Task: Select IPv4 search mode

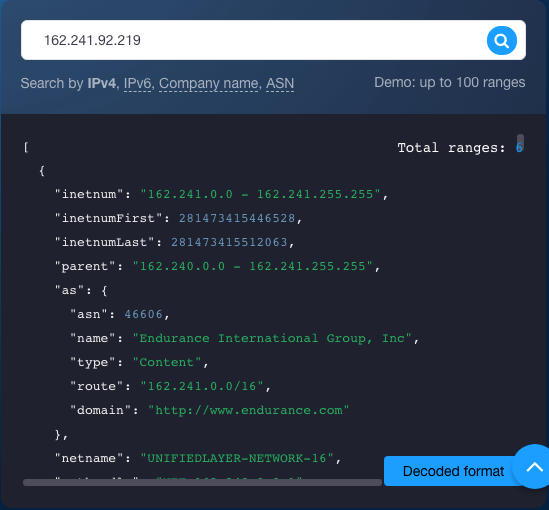Action: (x=102, y=83)
